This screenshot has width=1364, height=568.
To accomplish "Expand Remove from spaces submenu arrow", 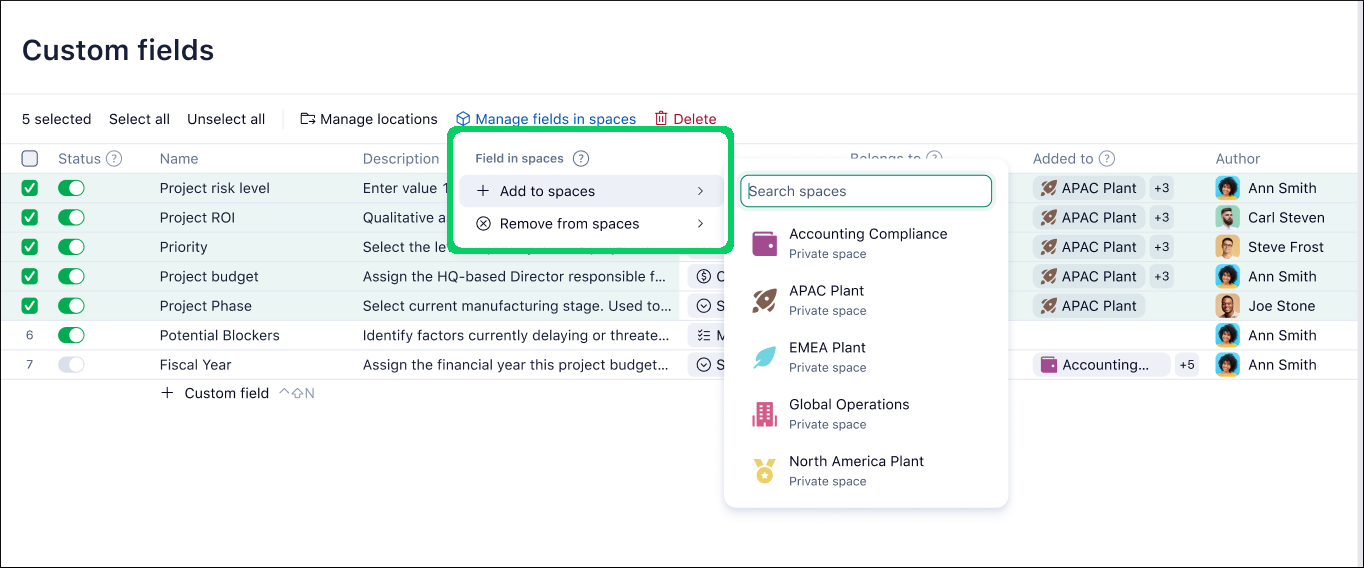I will tap(700, 224).
